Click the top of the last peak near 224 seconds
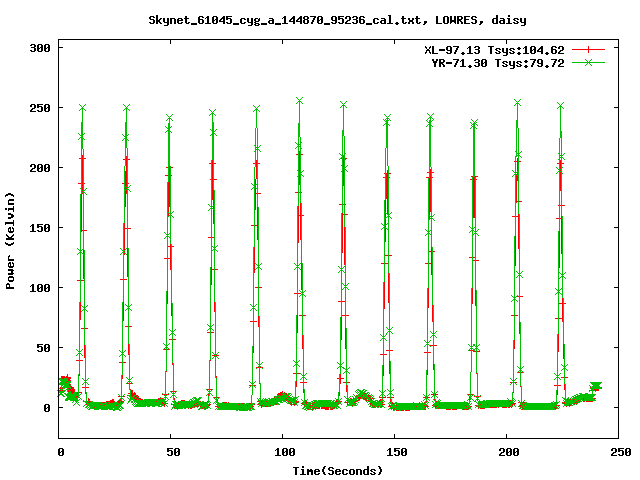 560,106
